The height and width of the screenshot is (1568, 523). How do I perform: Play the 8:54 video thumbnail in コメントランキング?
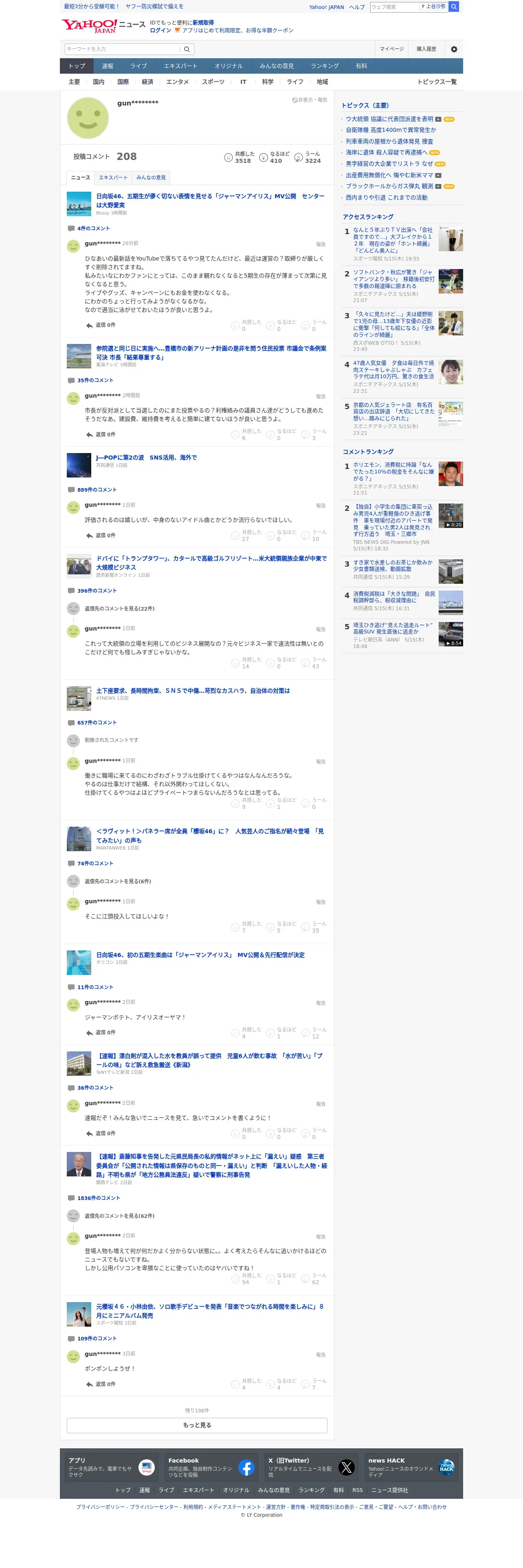coord(450,634)
